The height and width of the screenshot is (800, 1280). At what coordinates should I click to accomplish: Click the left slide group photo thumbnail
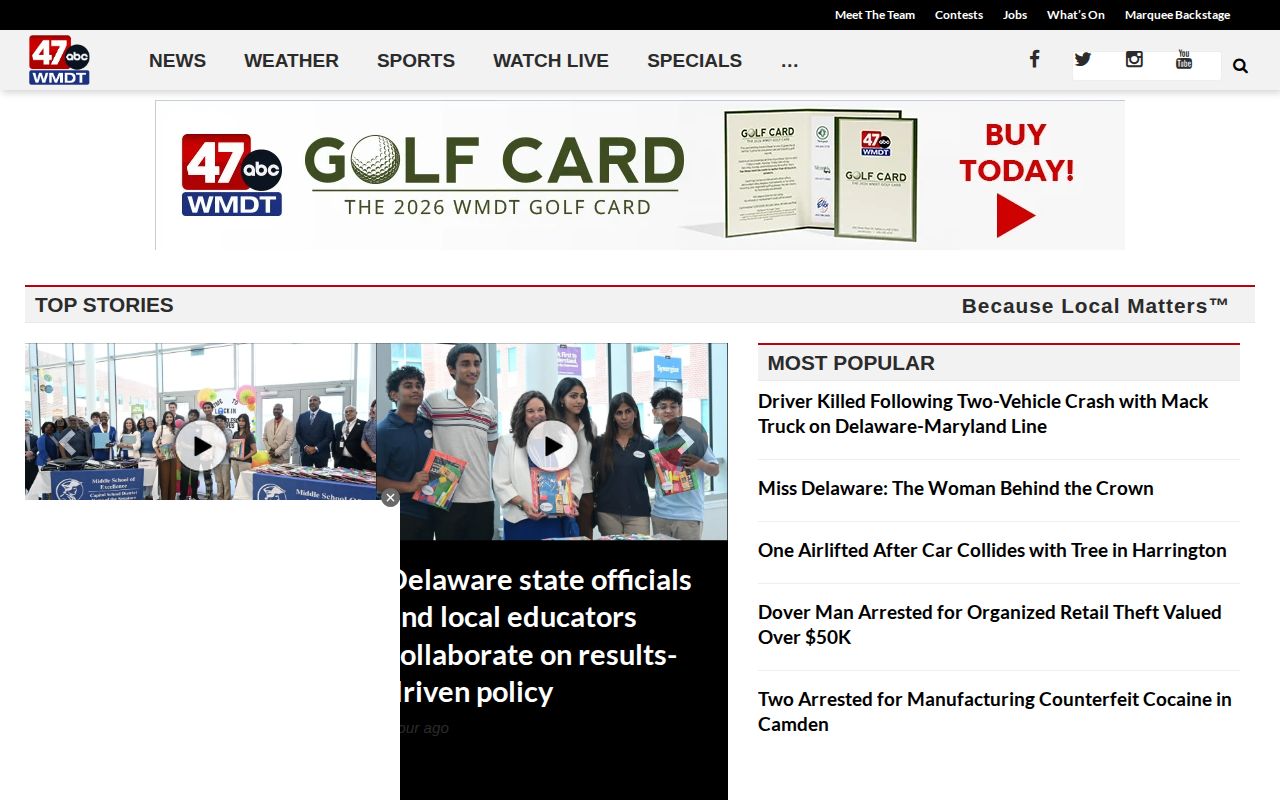click(x=200, y=421)
